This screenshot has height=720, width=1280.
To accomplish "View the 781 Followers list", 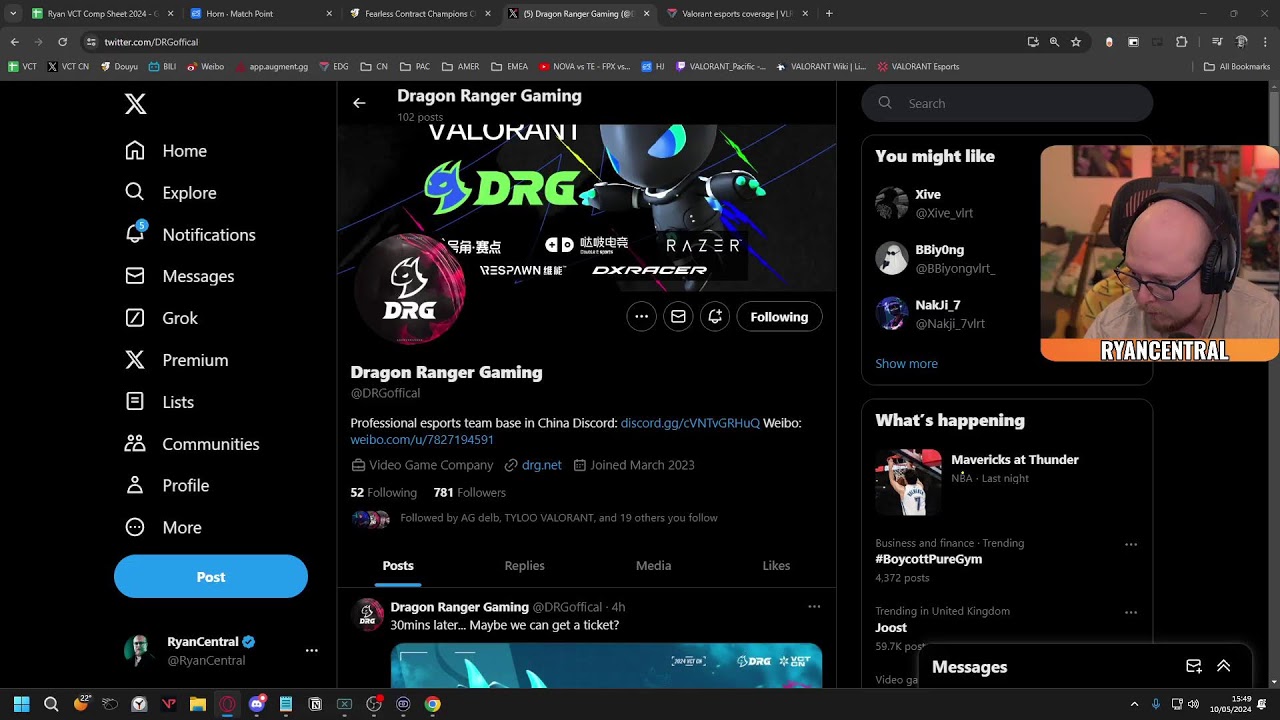I will click(469, 493).
